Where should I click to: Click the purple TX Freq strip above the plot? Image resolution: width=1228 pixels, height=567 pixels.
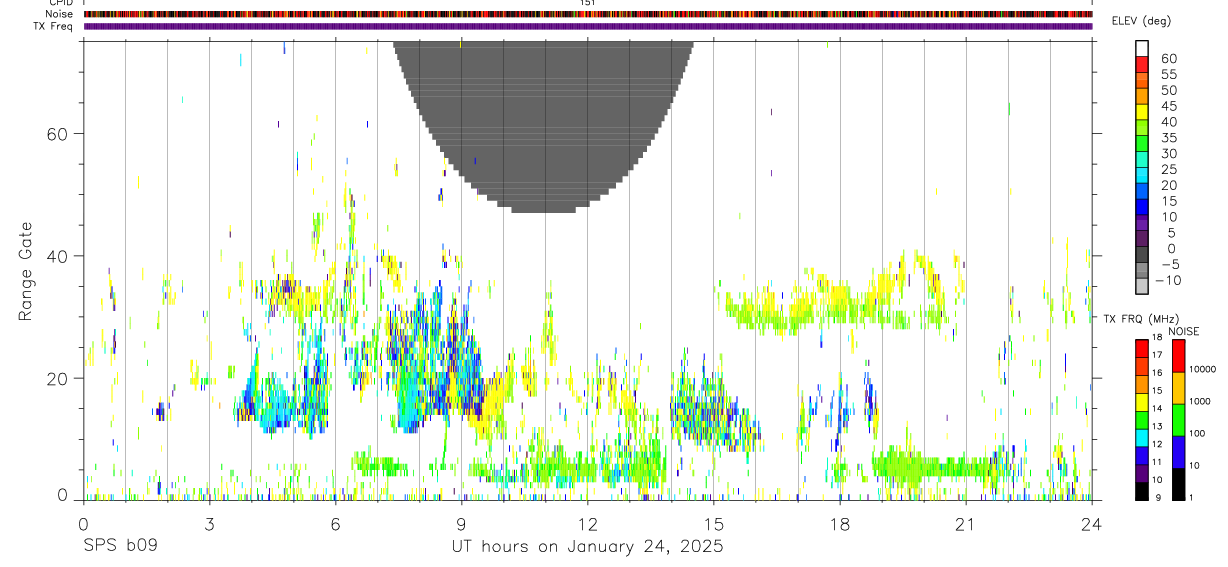[x=588, y=26]
